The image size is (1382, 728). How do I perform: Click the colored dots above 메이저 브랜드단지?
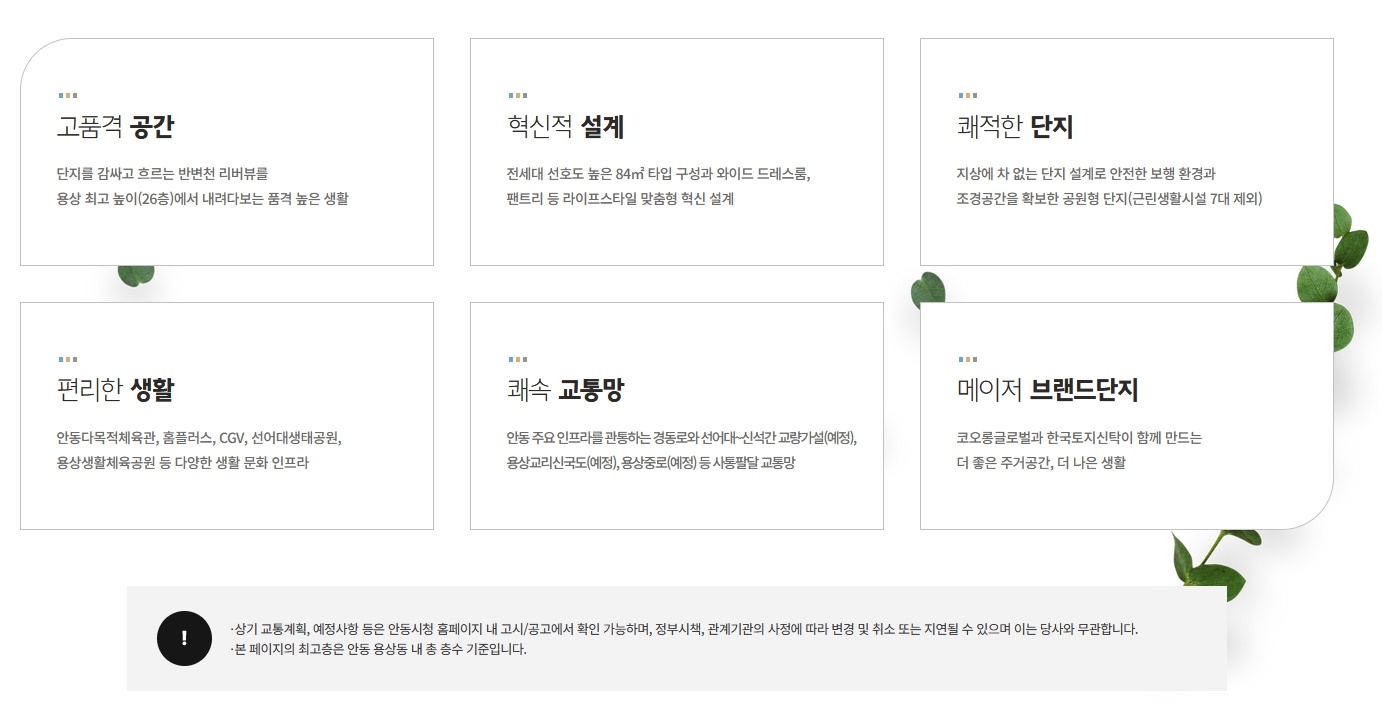pos(968,359)
